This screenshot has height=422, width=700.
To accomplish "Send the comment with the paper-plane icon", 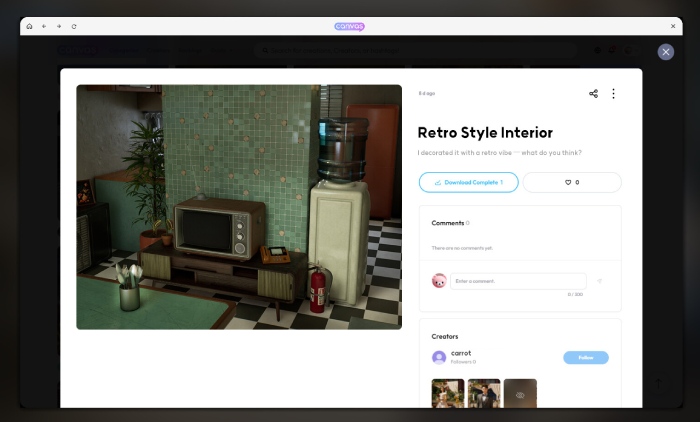I will point(600,281).
